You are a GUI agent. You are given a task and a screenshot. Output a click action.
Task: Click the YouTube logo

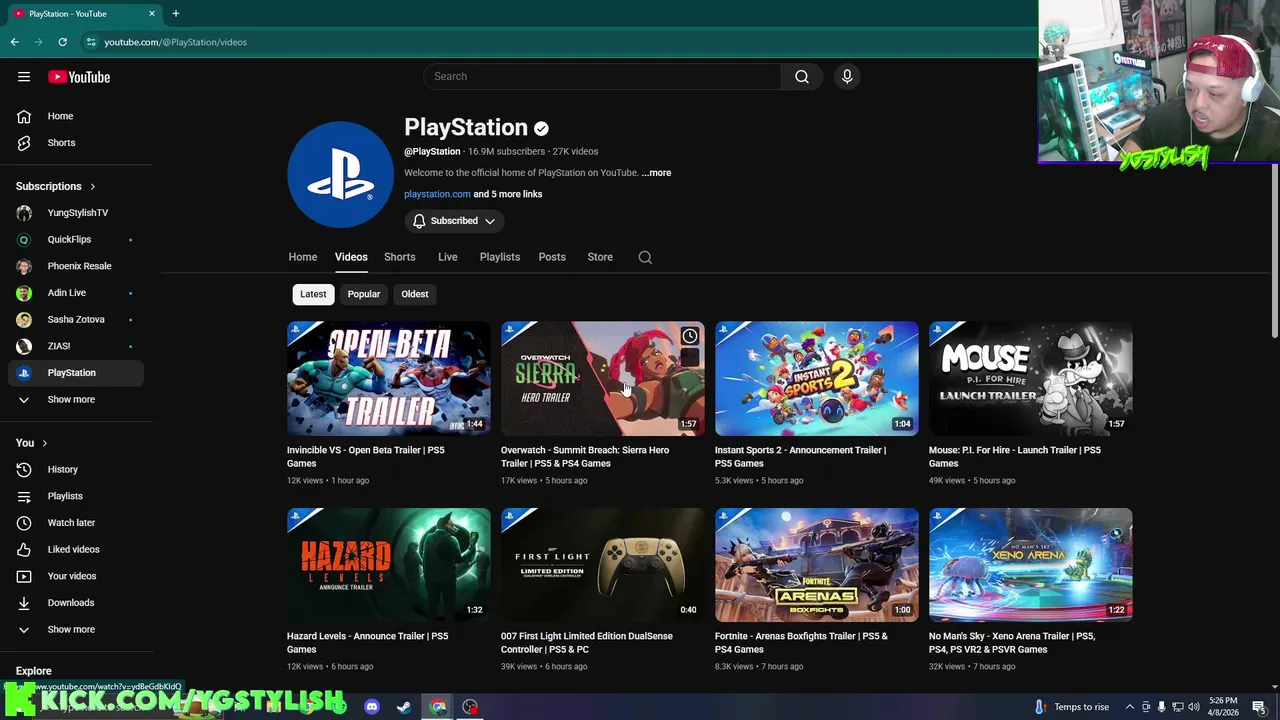(79, 77)
